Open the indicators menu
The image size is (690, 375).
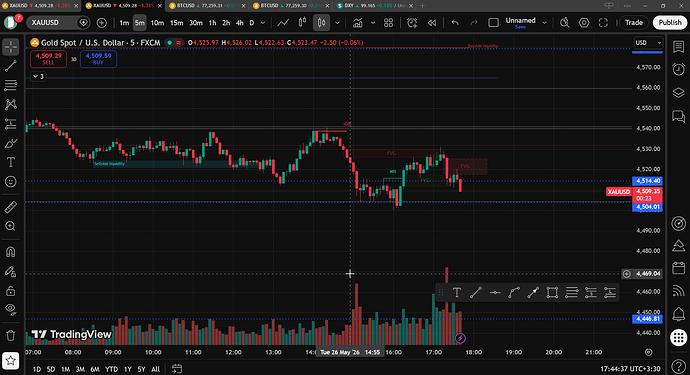(x=357, y=22)
